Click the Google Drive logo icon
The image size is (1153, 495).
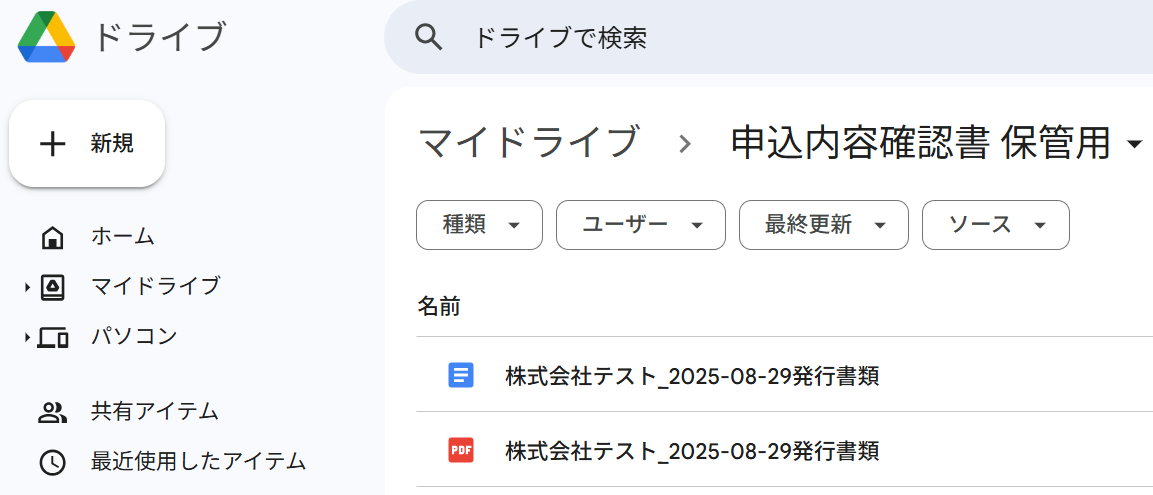tap(46, 37)
